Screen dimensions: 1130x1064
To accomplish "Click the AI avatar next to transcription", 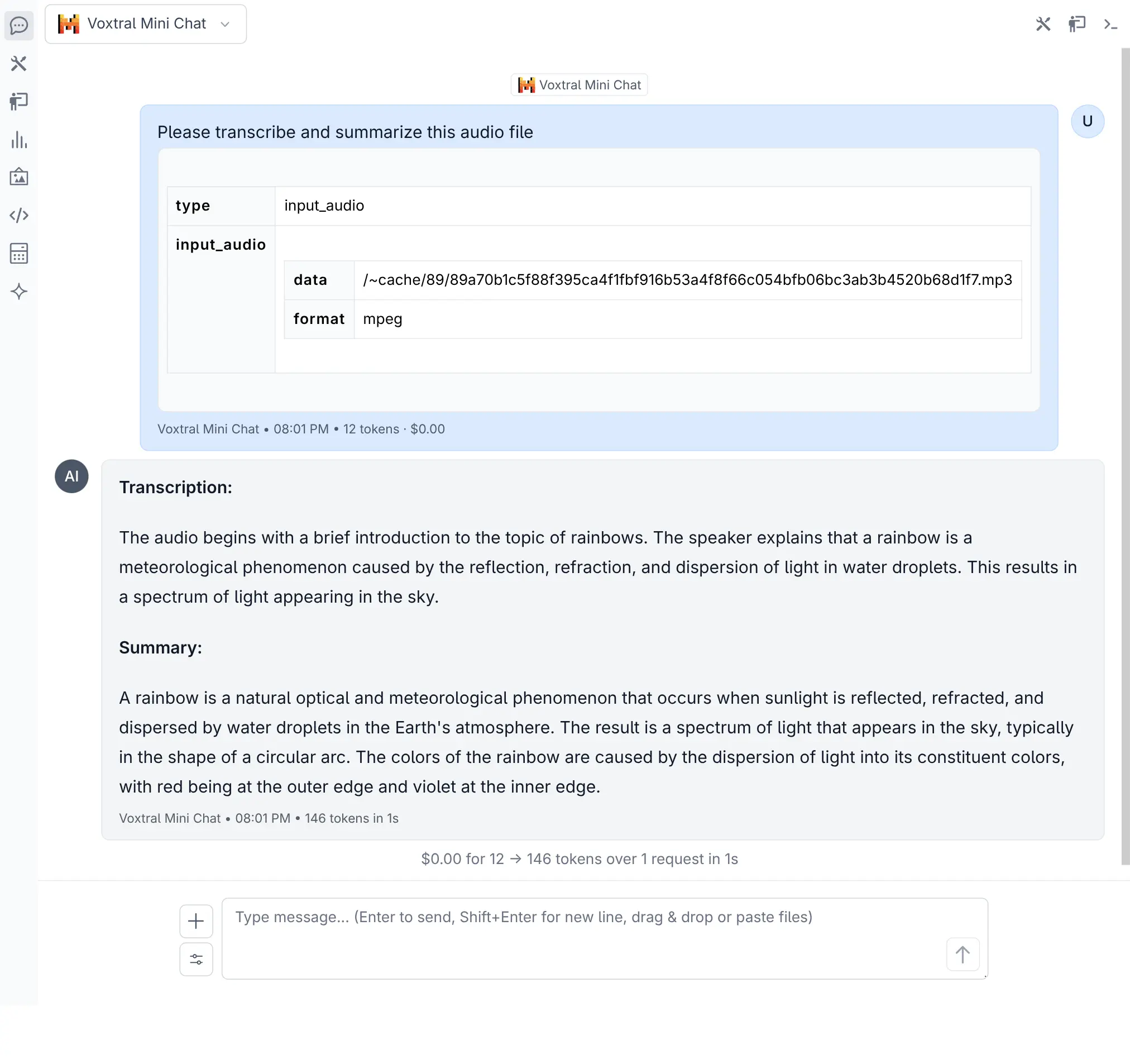I will click(71, 476).
